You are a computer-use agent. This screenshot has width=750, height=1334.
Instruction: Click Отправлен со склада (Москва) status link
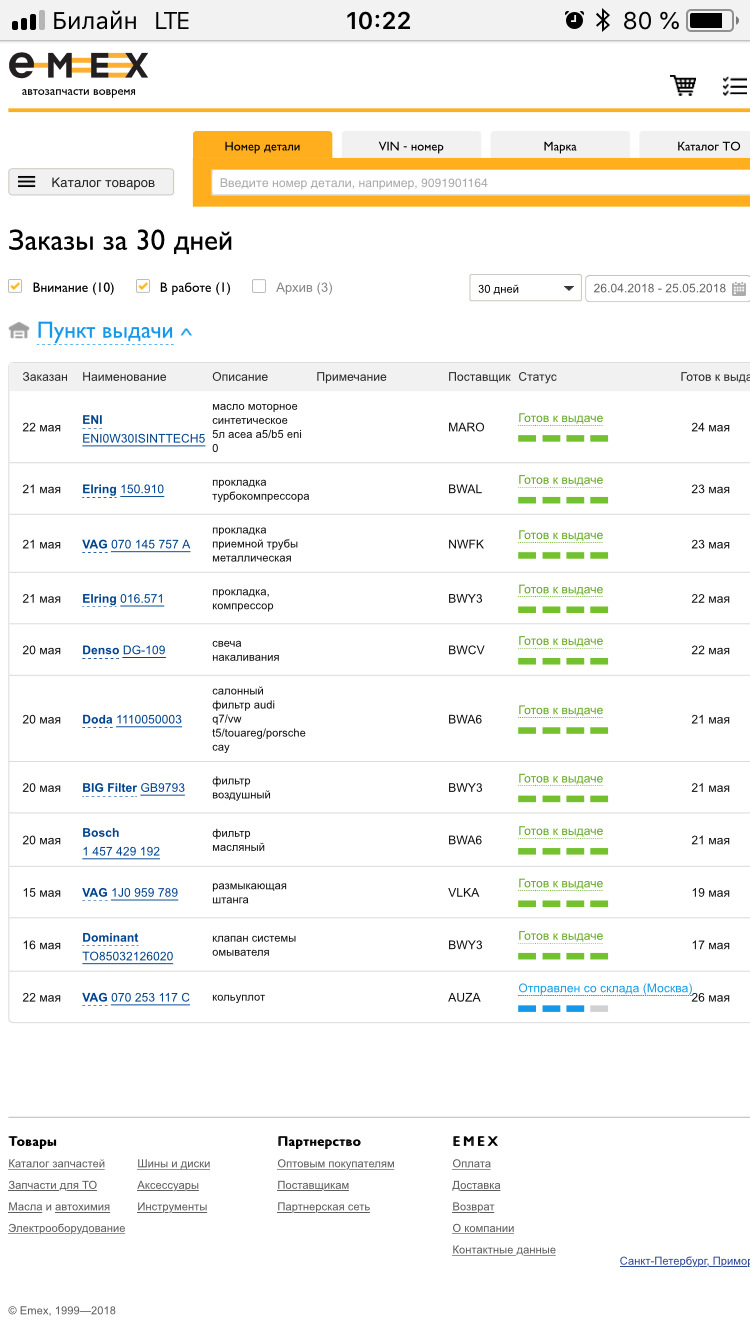[605, 988]
